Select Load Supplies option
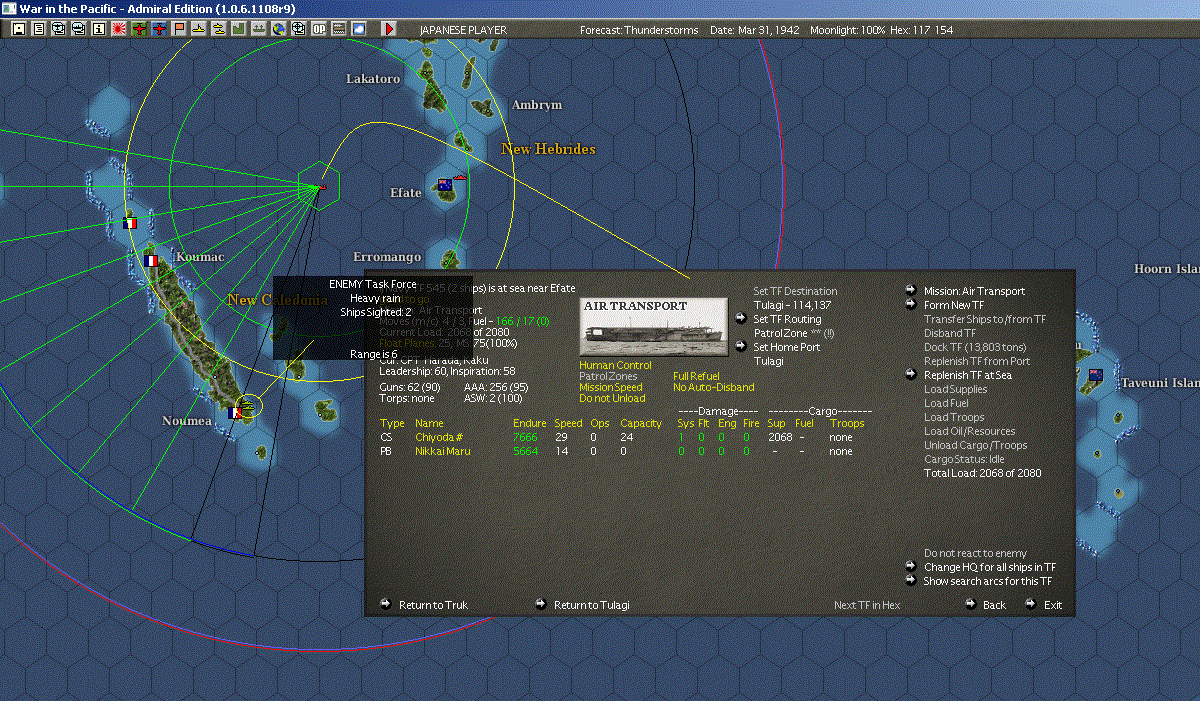 (x=955, y=389)
